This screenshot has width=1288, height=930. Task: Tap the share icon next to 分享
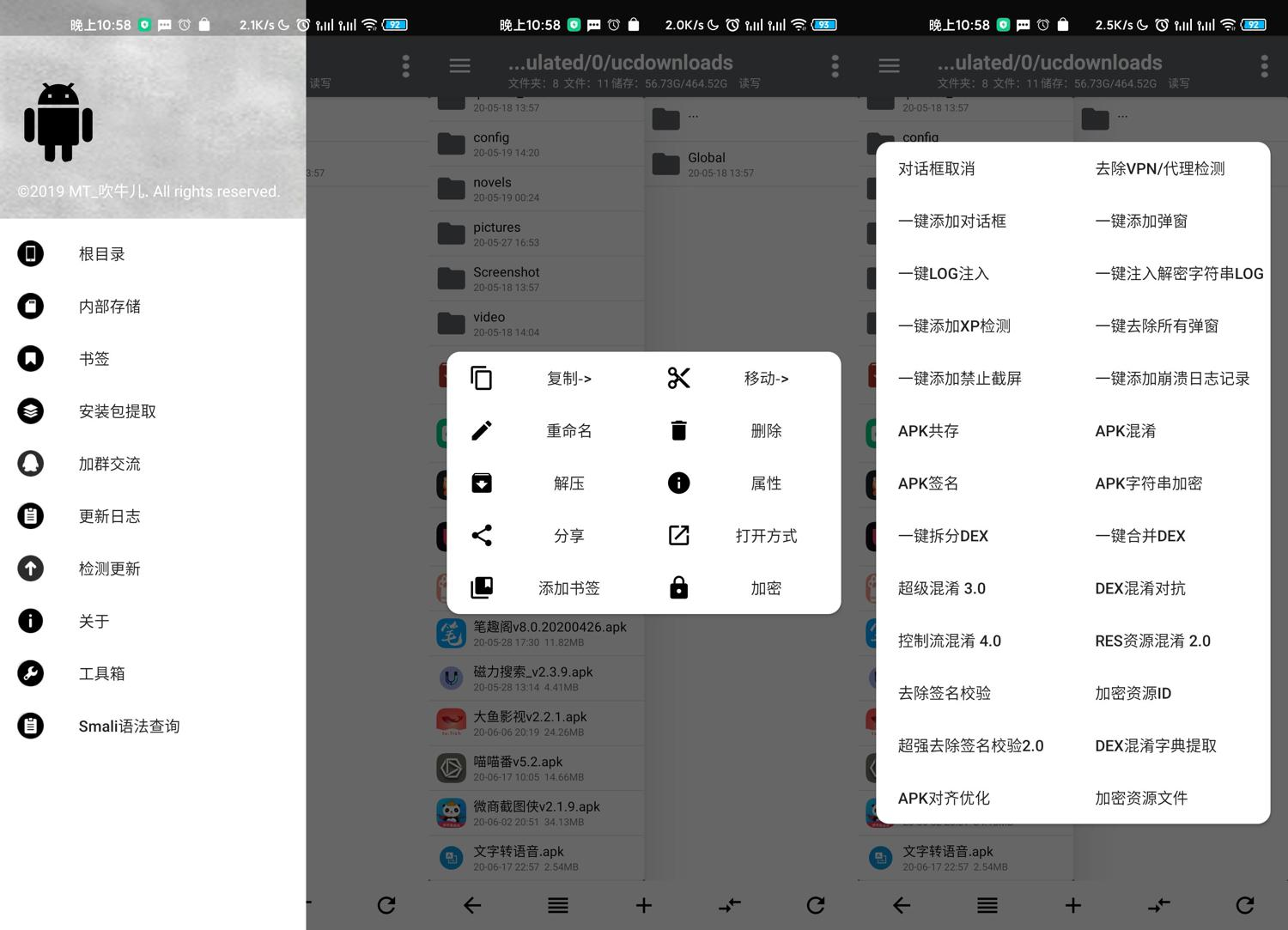coord(481,535)
